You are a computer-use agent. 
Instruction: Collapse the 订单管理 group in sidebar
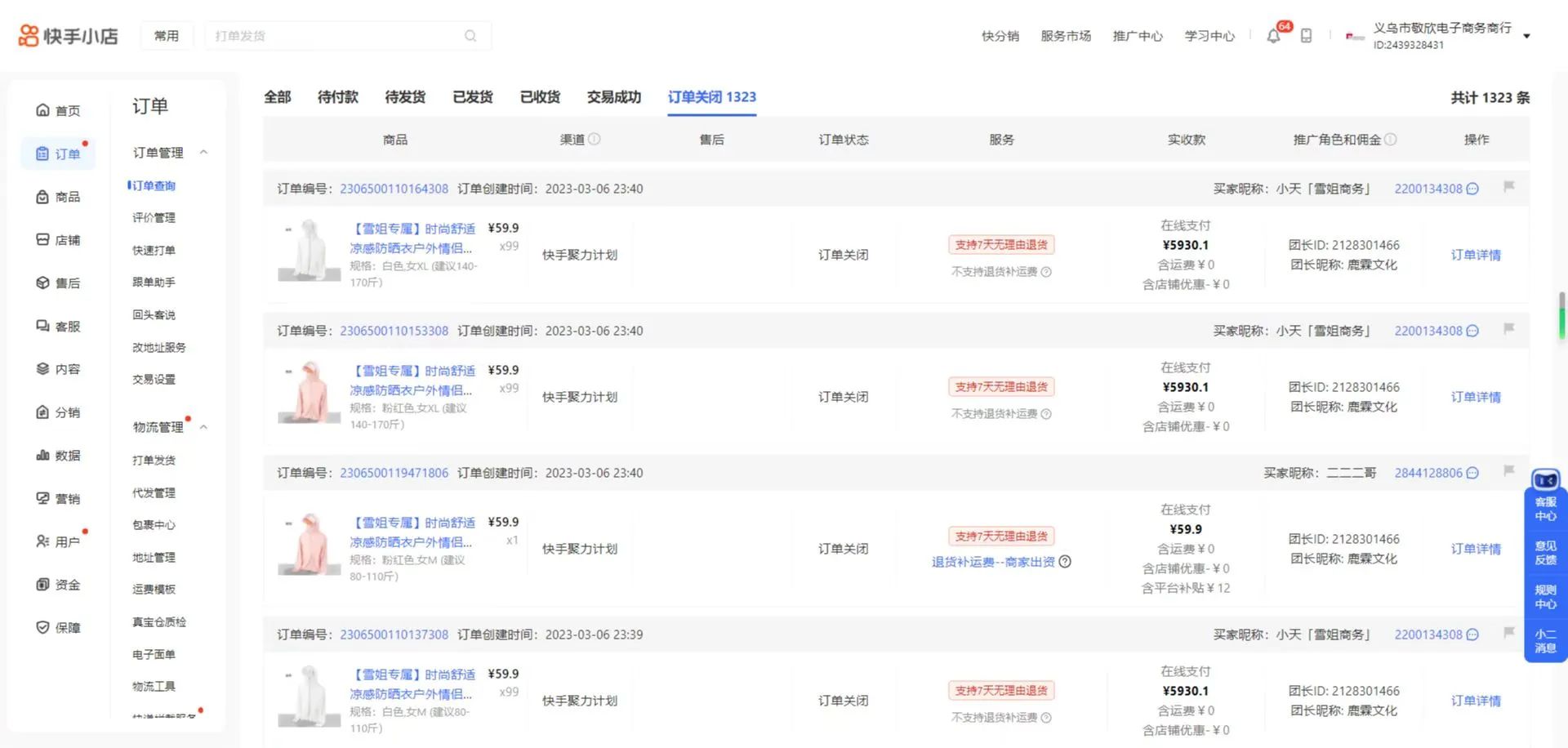coord(204,152)
